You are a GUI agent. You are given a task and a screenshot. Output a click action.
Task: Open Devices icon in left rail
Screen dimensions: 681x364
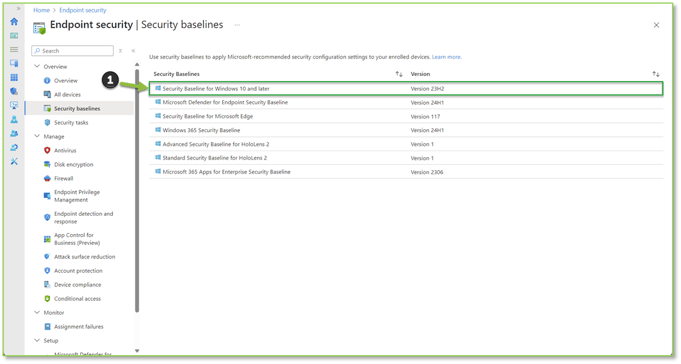(x=14, y=63)
